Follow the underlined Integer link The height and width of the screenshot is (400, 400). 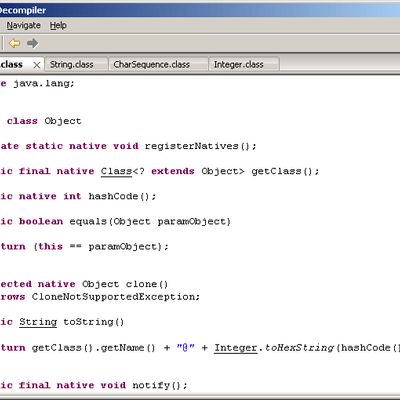pos(235,348)
